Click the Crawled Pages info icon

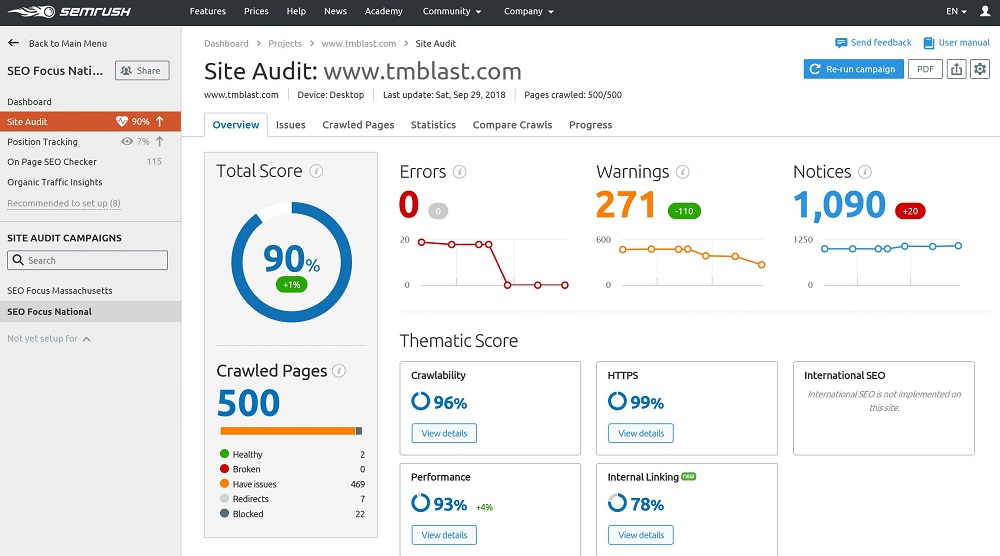339,370
